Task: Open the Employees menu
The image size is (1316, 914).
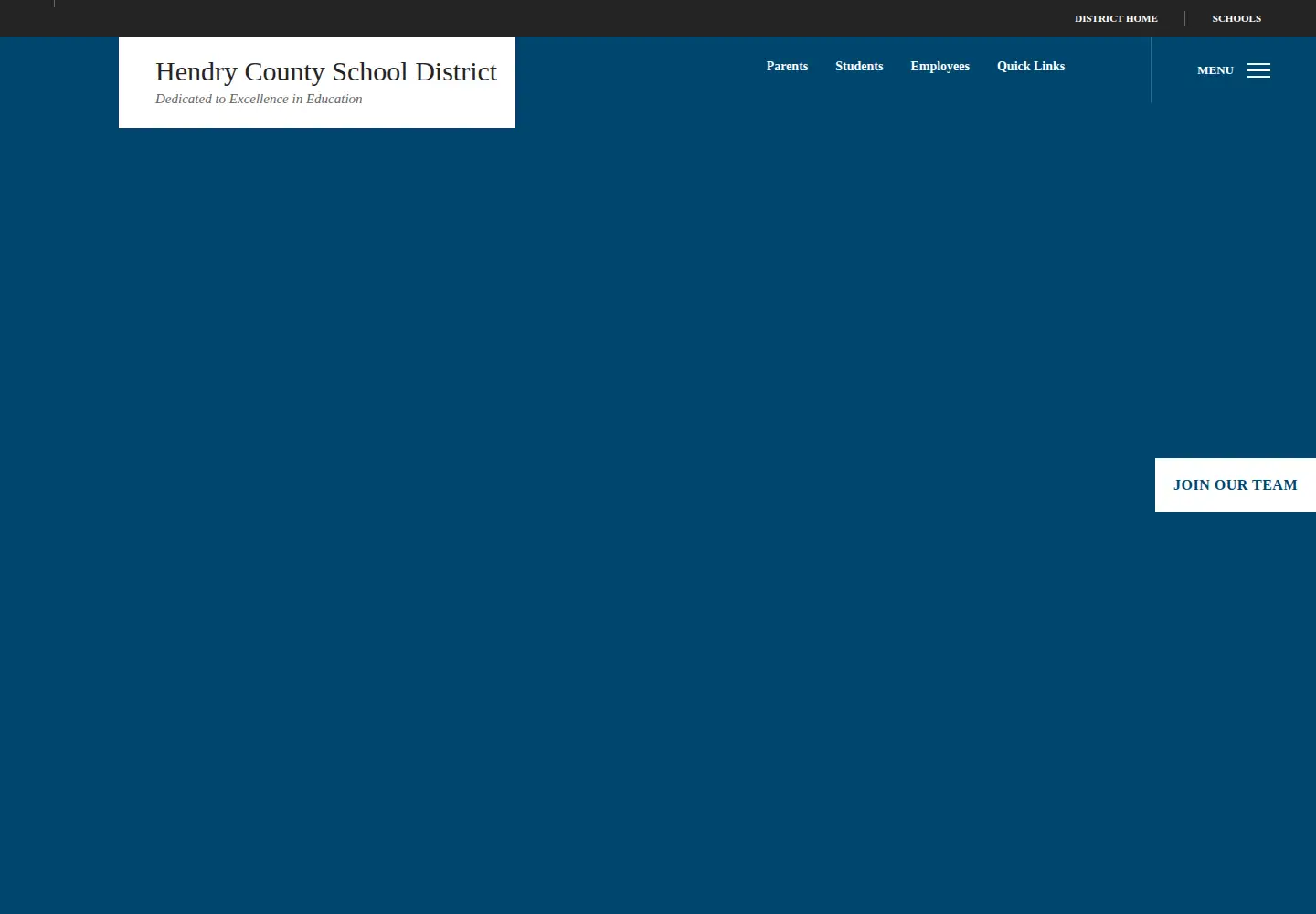Action: [x=939, y=66]
